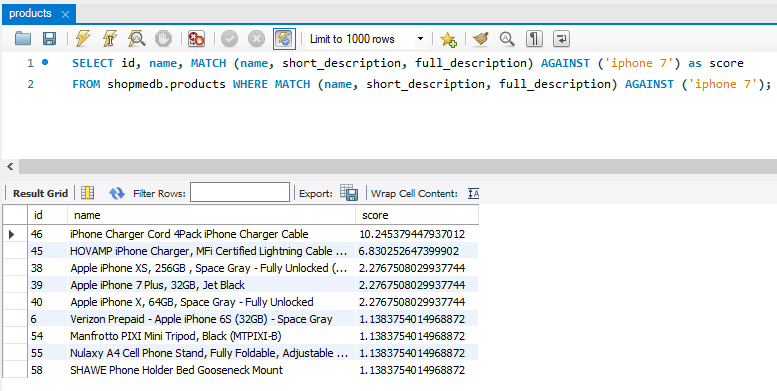777x391 pixels.
Task: Open a SQL script file folder icon
Action: 23,39
